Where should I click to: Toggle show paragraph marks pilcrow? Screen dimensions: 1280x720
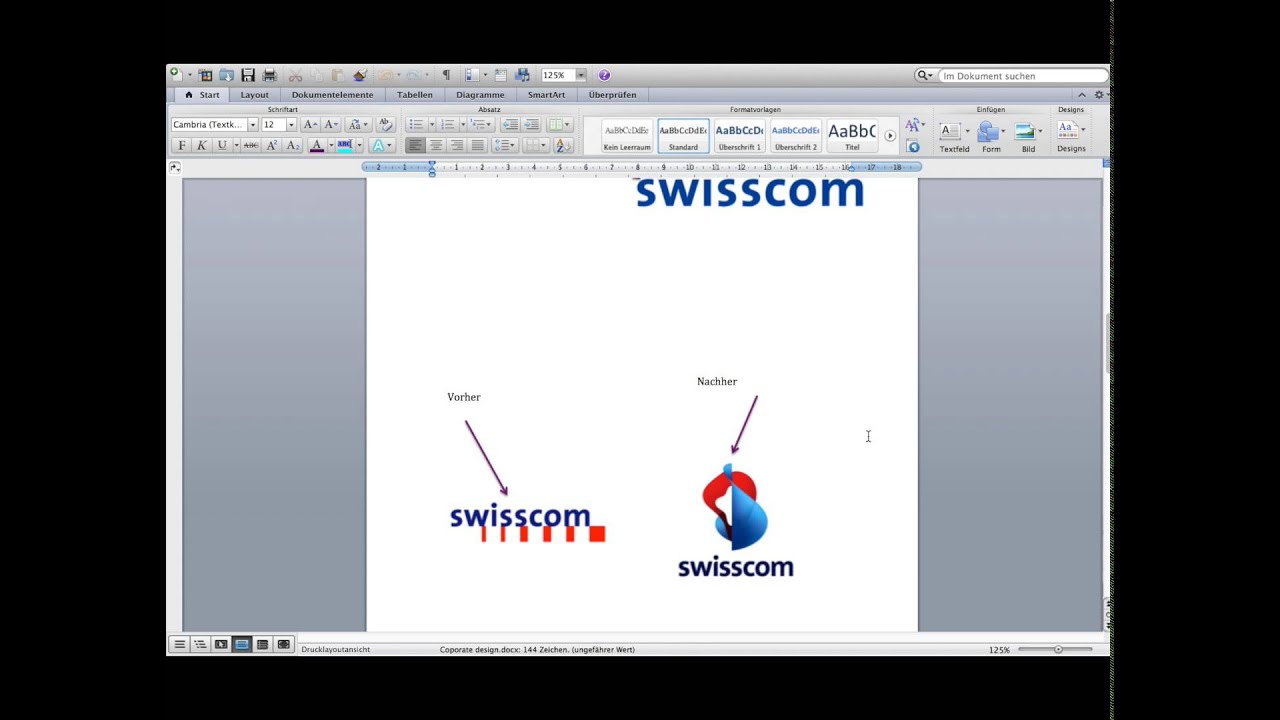tap(446, 75)
